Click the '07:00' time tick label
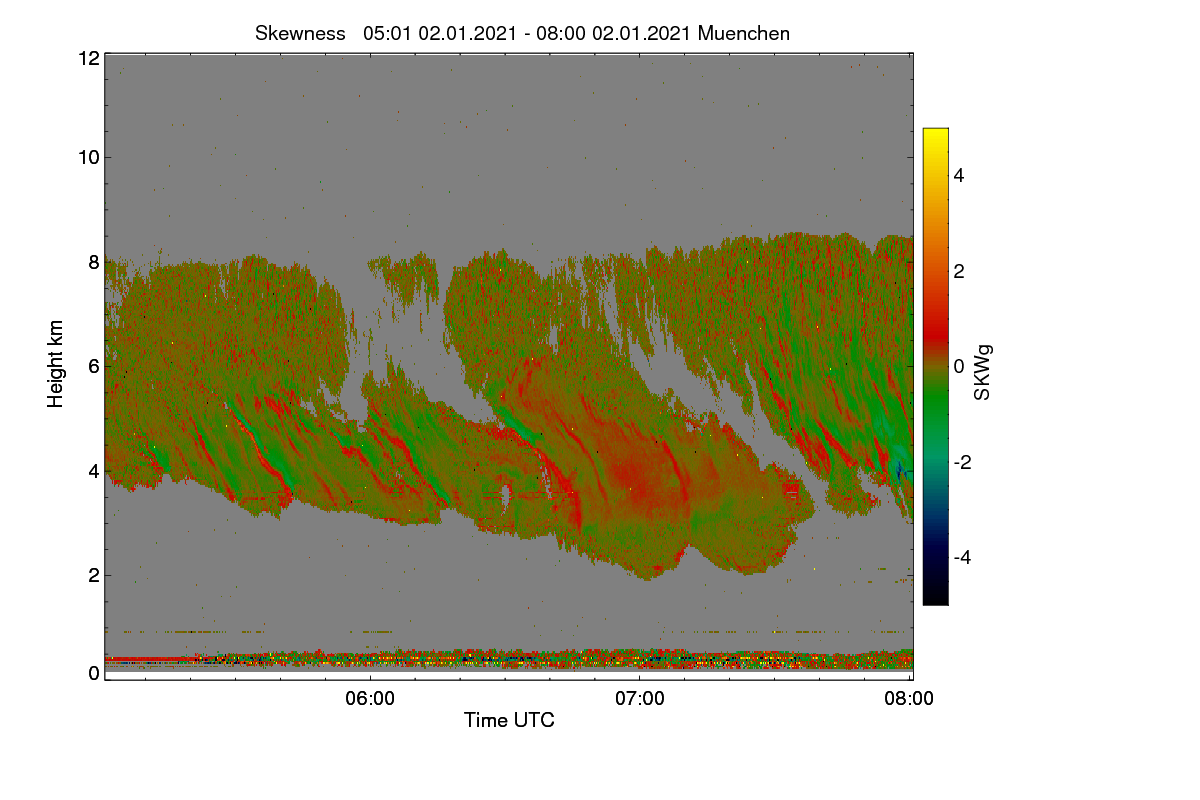The height and width of the screenshot is (800, 1200). click(640, 699)
